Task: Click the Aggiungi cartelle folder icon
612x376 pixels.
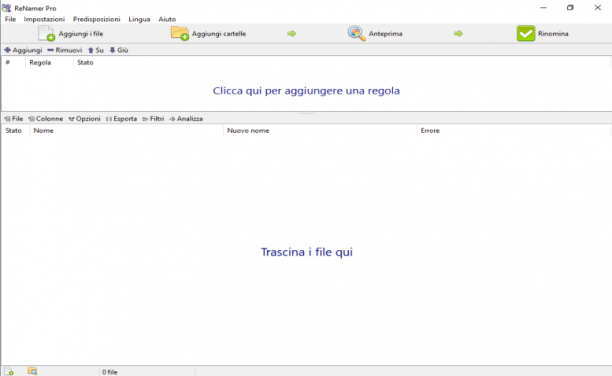Action: [180, 34]
